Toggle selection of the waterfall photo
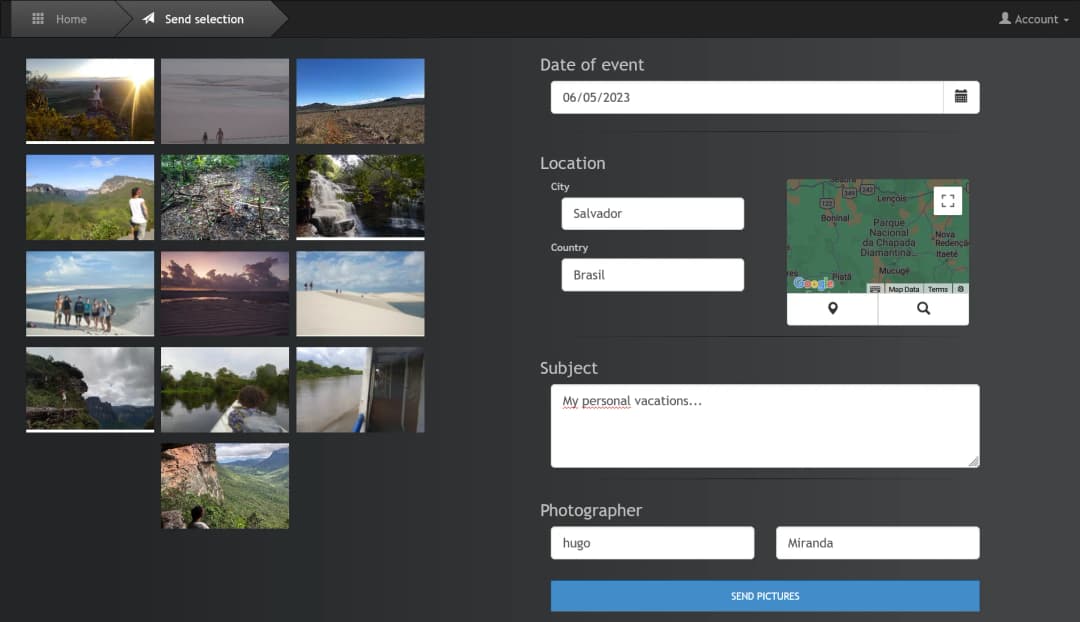The height and width of the screenshot is (622, 1080). [360, 196]
